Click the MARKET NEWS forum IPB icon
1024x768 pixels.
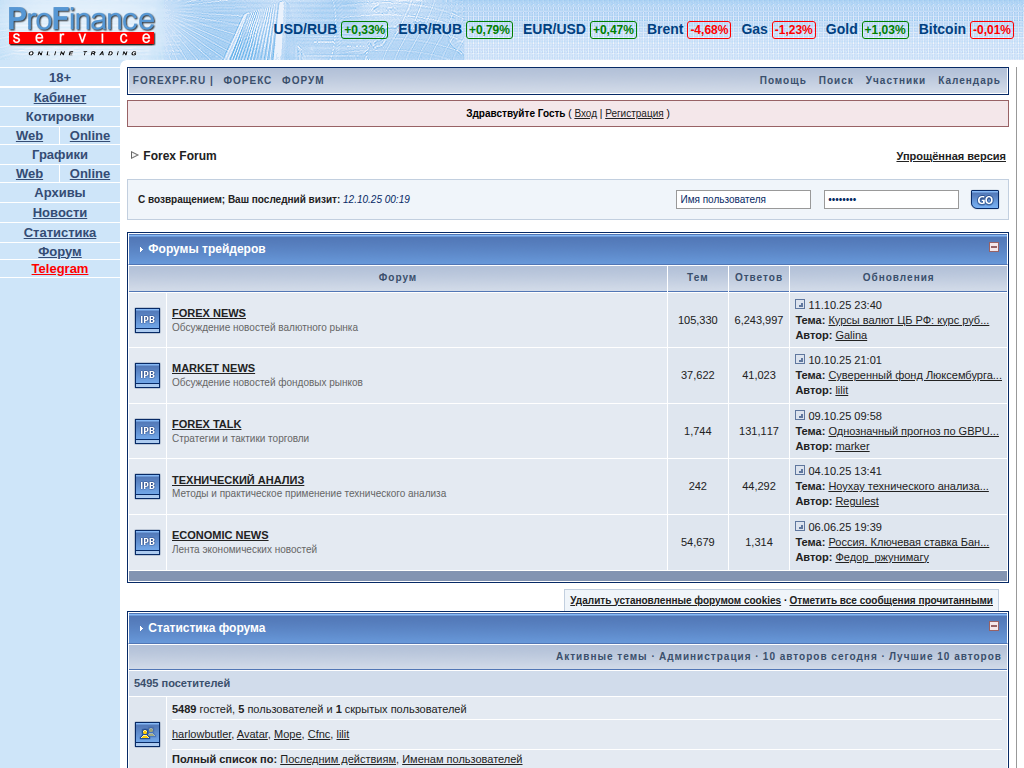[x=147, y=375]
